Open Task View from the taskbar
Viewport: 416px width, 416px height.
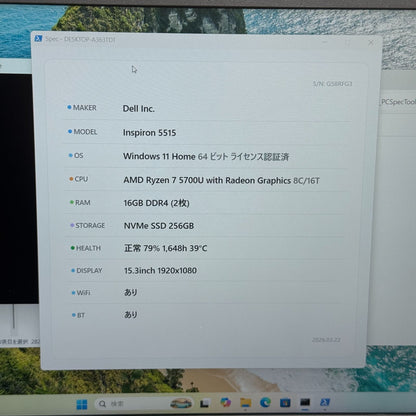pyautogui.click(x=205, y=403)
